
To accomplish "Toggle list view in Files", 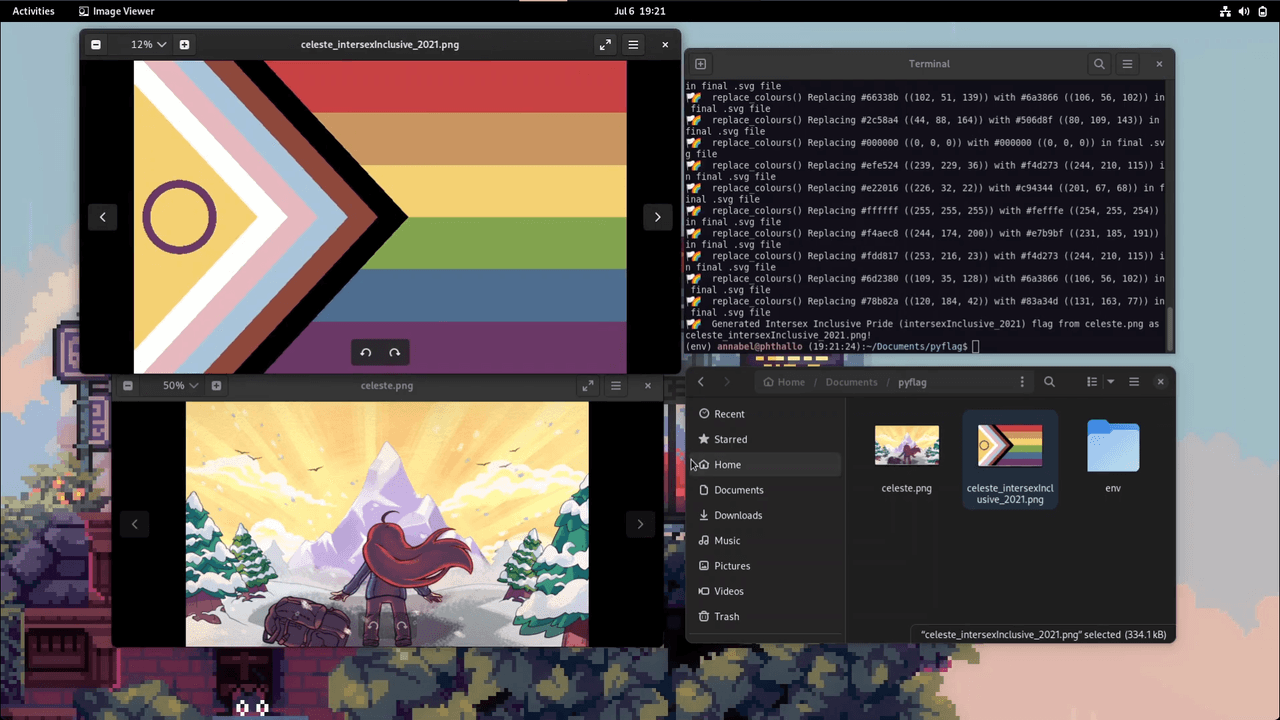I will point(1092,382).
